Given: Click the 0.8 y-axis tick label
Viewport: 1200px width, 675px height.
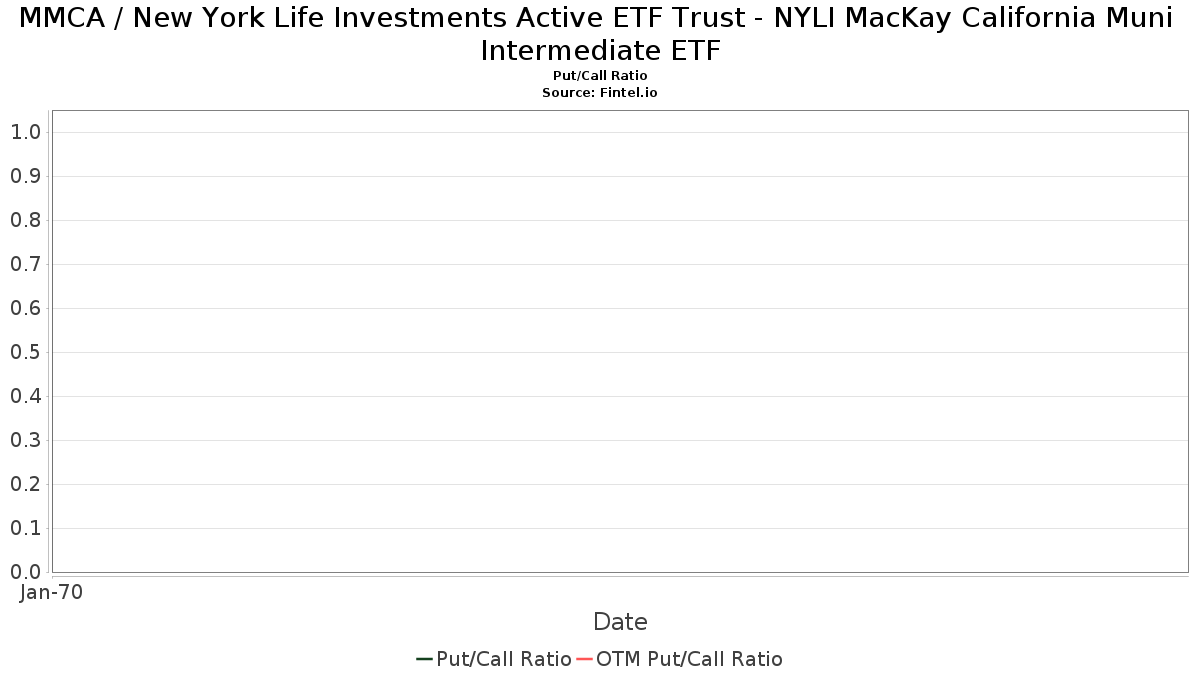Looking at the screenshot, I should (25, 220).
